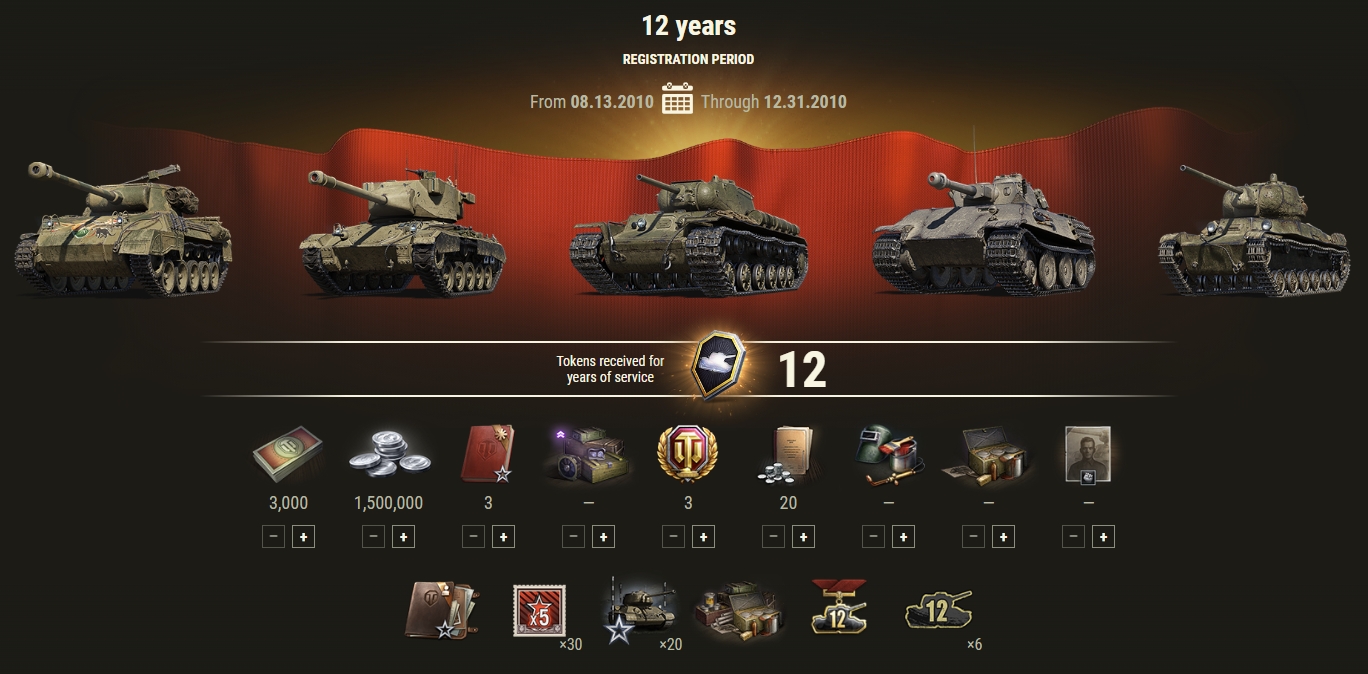
Task: Increase crew member reward with plus
Action: click(x=1103, y=537)
